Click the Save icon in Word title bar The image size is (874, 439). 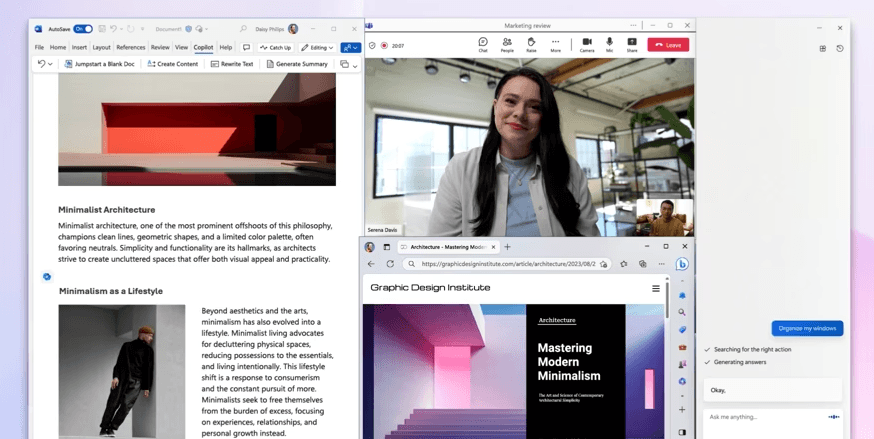pyautogui.click(x=102, y=29)
